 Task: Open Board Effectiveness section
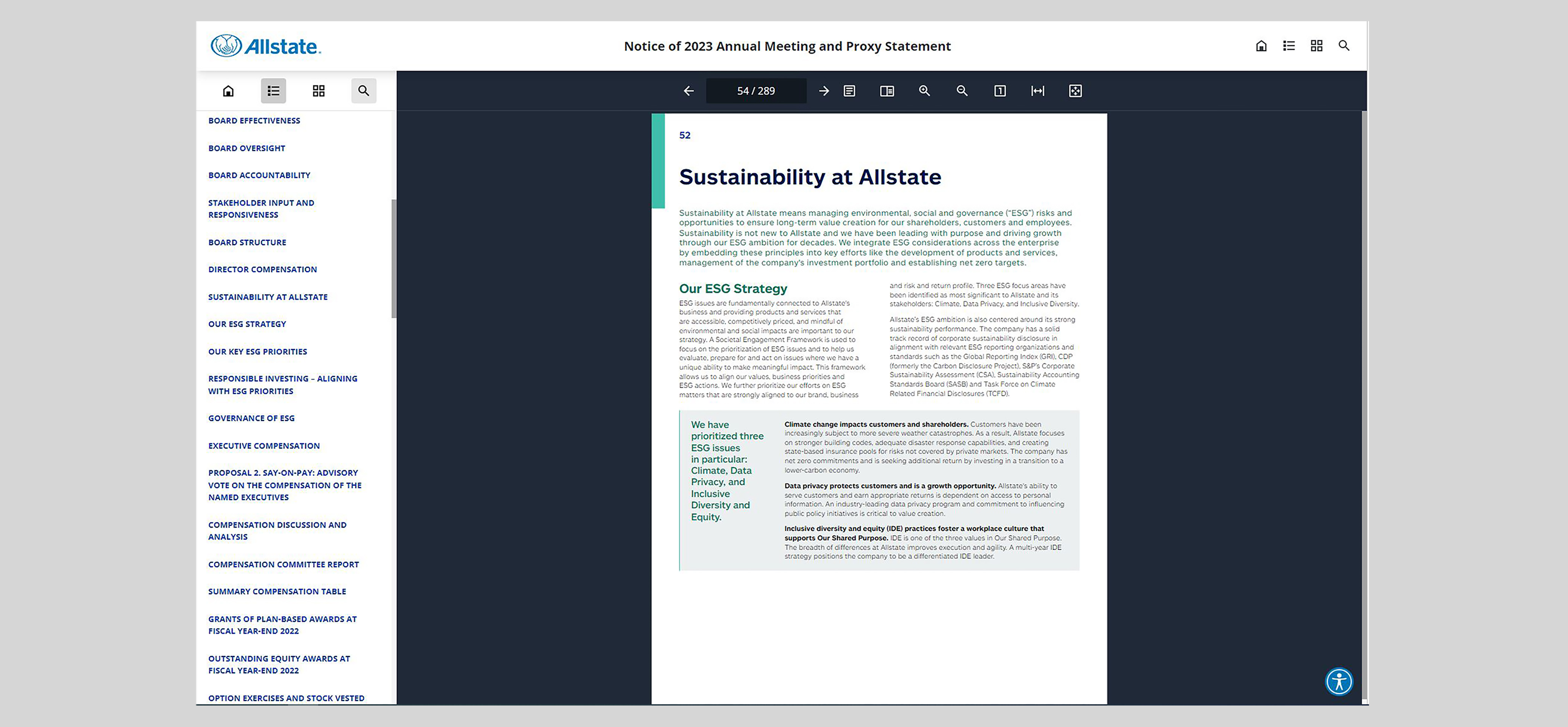coord(254,121)
